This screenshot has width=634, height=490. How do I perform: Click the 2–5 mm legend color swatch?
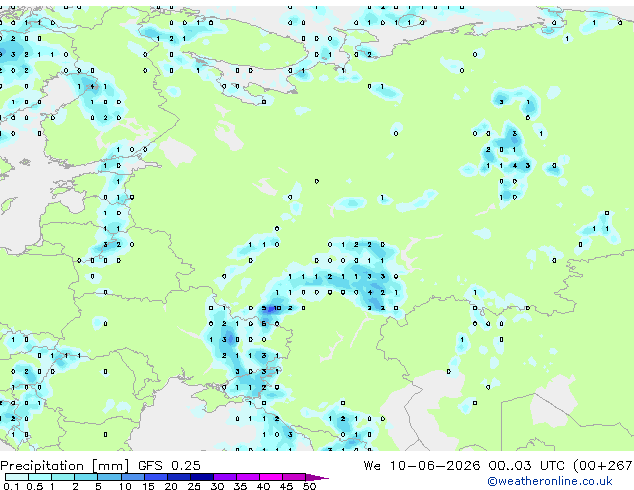click(86, 477)
